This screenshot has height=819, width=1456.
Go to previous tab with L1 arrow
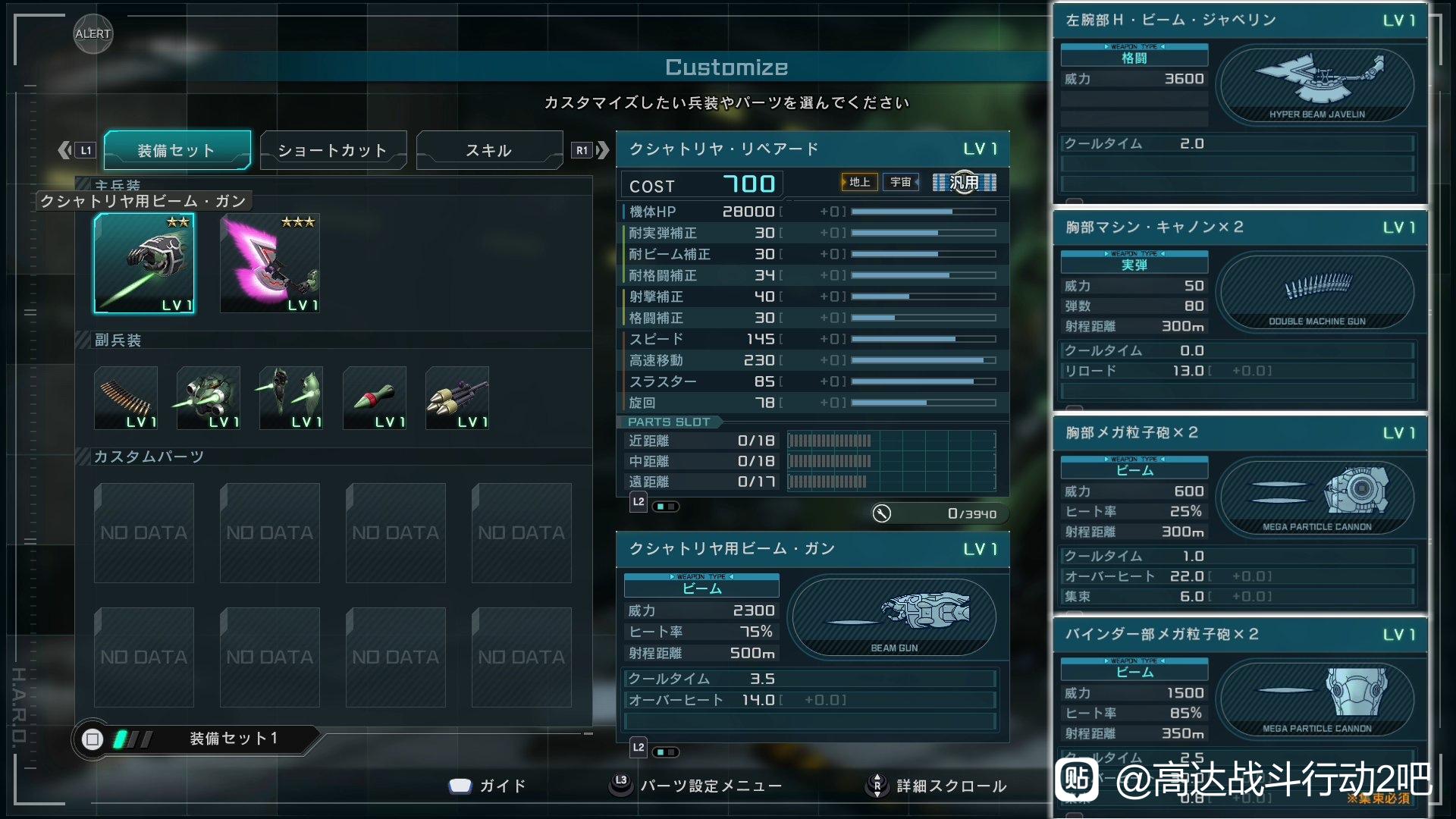[76, 150]
